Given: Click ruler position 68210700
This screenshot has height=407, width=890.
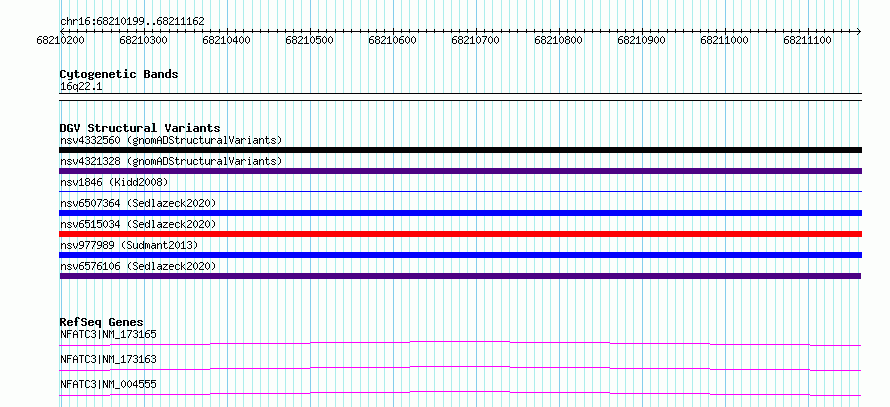Looking at the screenshot, I should pos(476,40).
